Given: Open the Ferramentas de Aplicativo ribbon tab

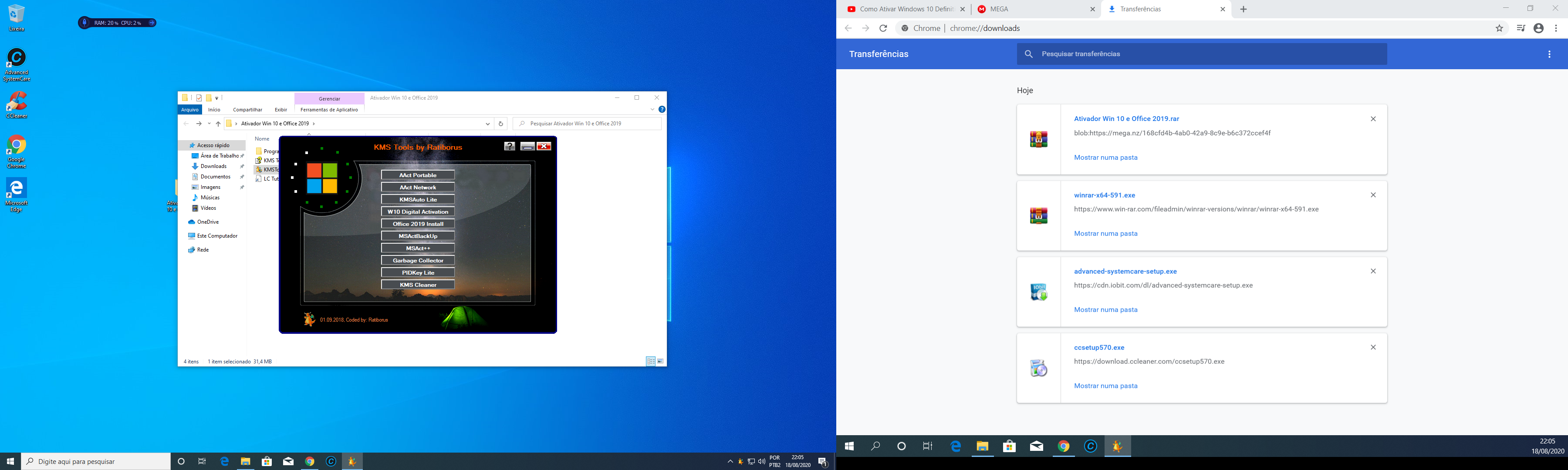Looking at the screenshot, I should 329,109.
